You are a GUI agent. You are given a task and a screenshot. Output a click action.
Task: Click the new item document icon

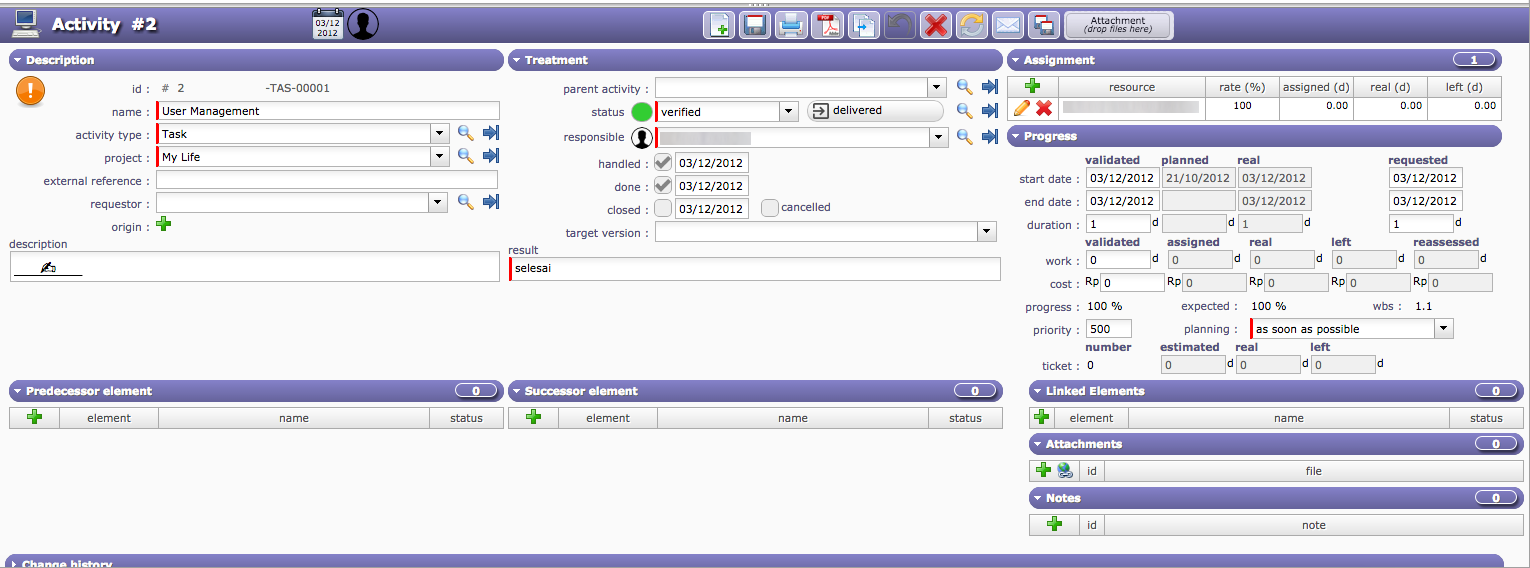[718, 25]
